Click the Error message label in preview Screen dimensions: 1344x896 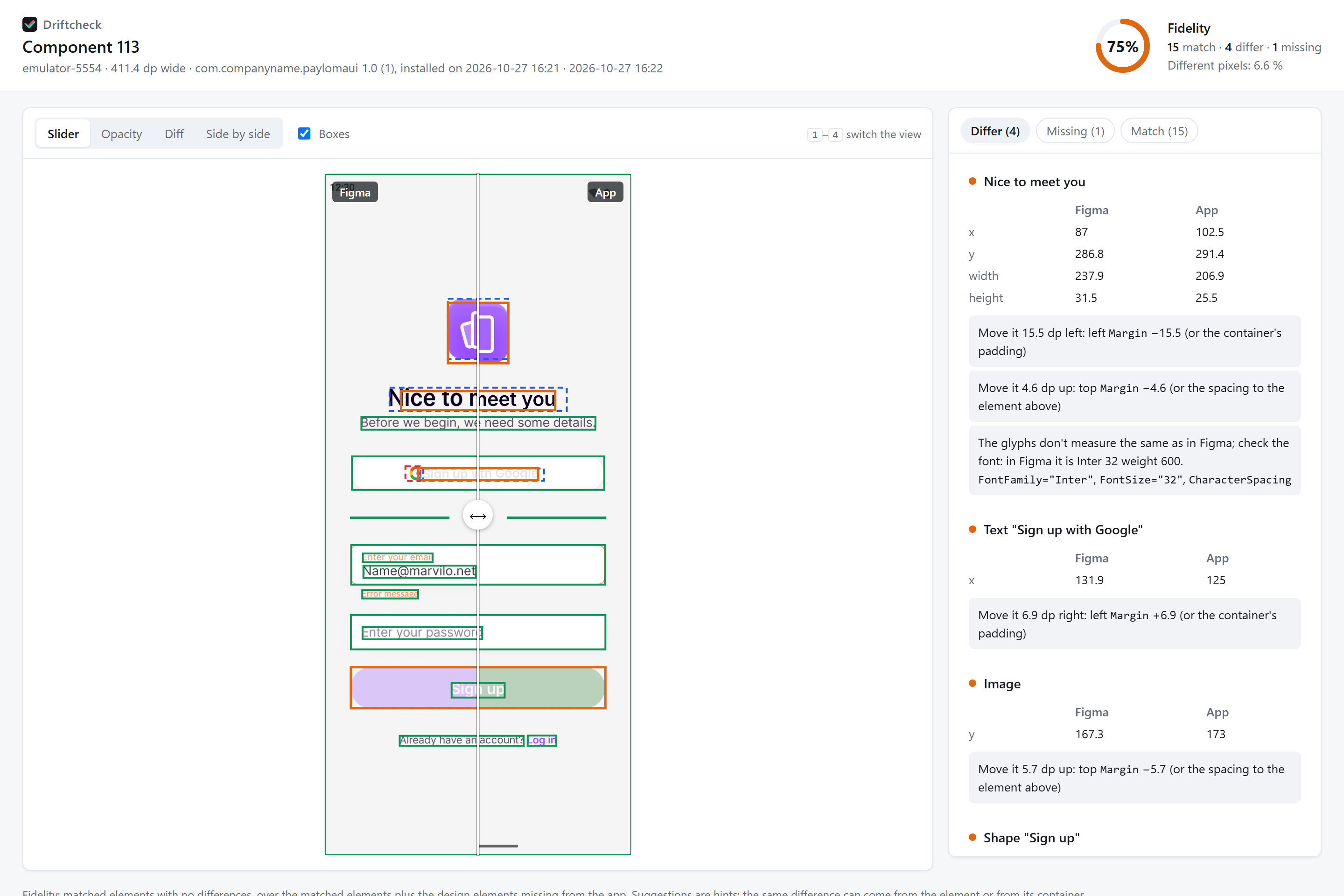point(390,594)
